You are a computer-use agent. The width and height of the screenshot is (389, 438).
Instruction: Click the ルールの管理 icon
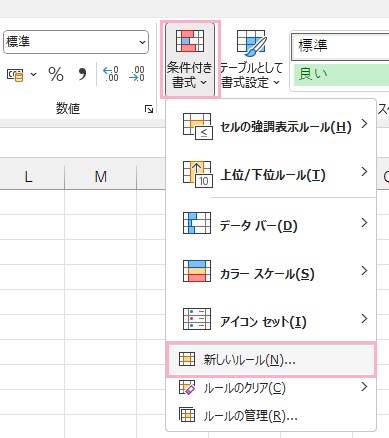187,415
